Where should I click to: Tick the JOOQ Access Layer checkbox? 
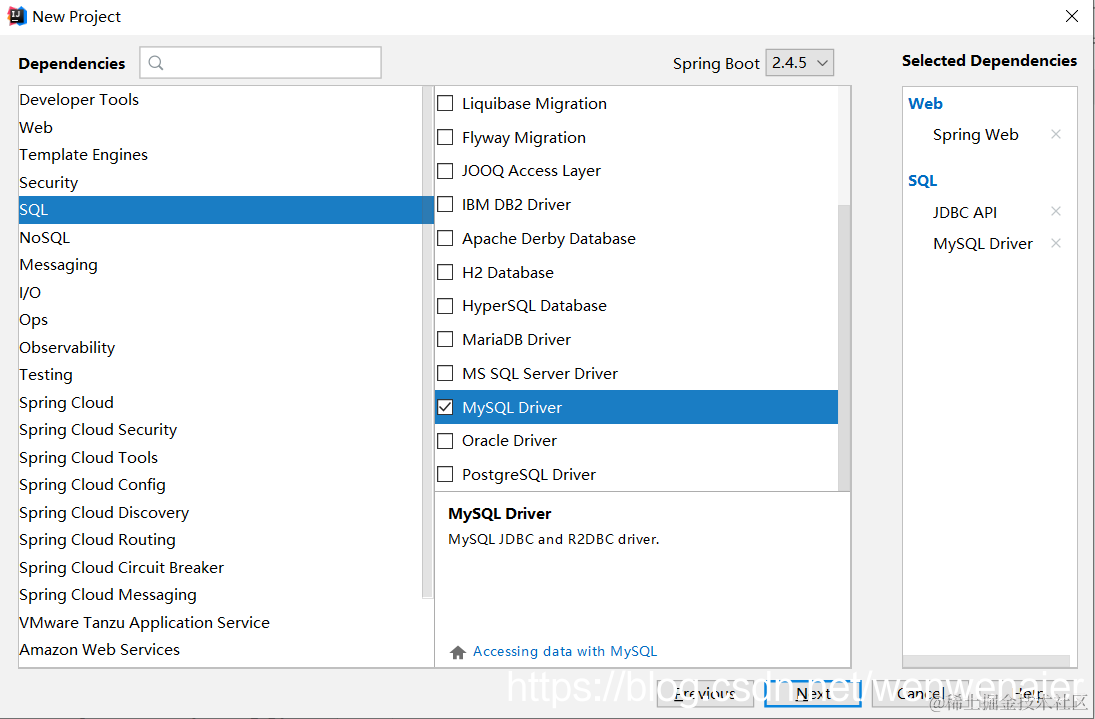[x=445, y=170]
